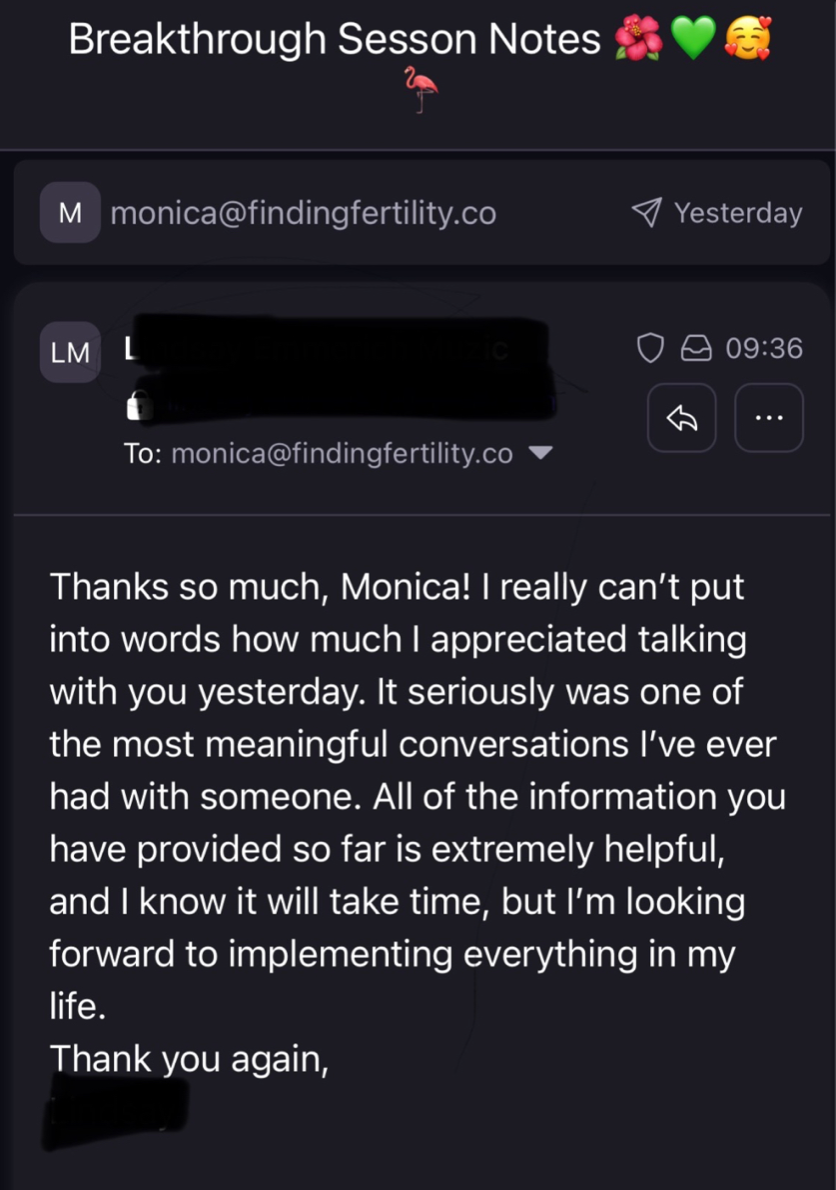This screenshot has height=1190, width=836.
Task: Click the paper plane sent icon
Action: coord(646,212)
